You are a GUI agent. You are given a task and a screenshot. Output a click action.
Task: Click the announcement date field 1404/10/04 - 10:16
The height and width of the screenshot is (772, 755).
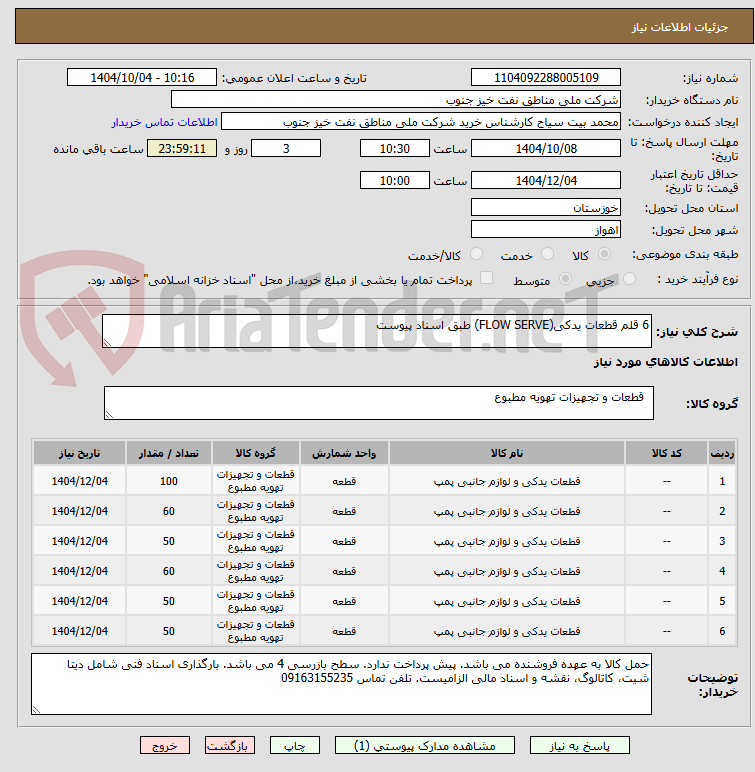point(142,77)
